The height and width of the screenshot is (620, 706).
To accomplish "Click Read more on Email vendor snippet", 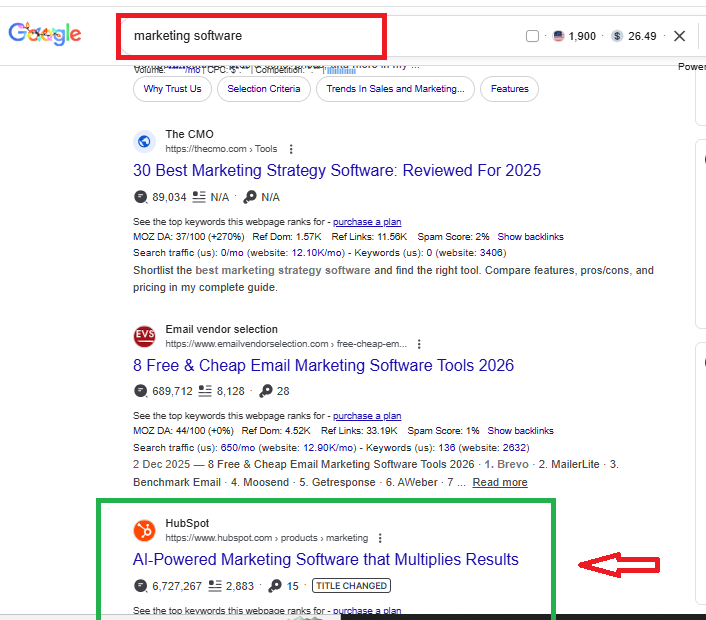I will pos(500,483).
